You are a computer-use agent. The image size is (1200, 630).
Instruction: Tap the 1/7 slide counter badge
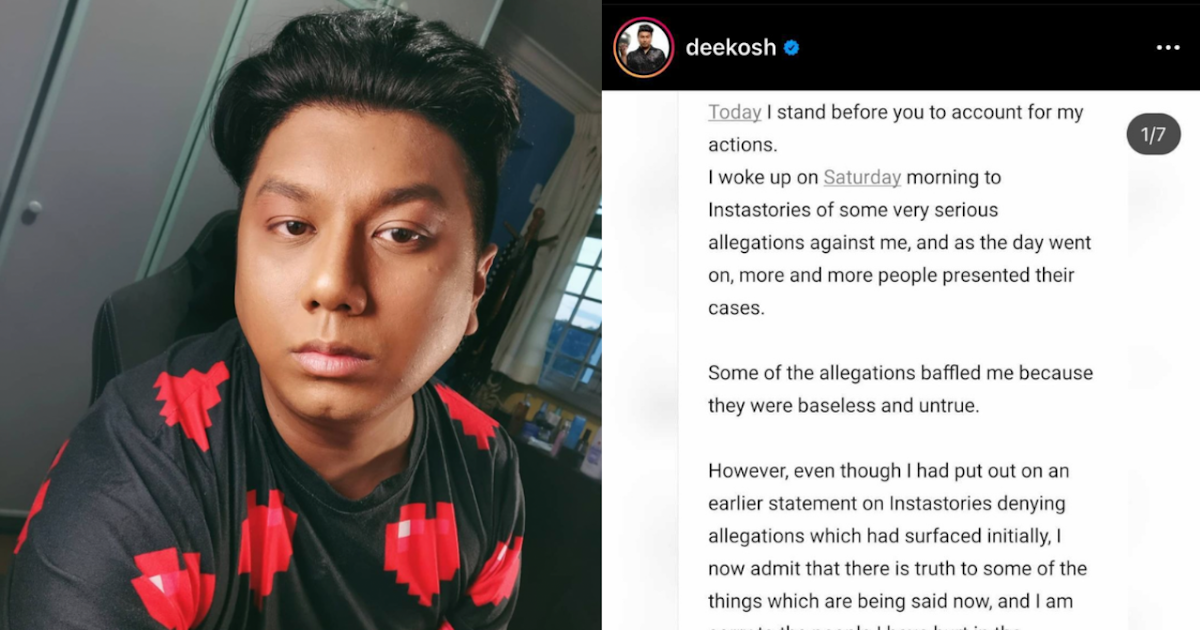pos(1153,135)
